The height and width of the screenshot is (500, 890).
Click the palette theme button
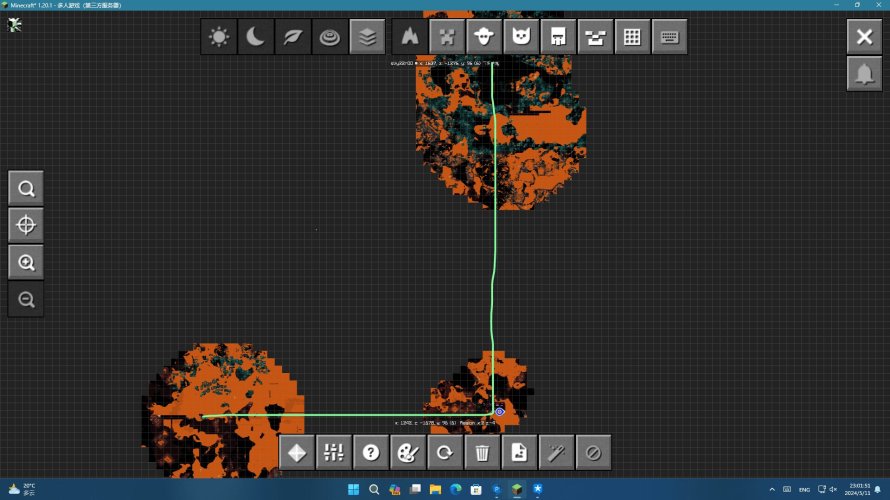(x=408, y=452)
